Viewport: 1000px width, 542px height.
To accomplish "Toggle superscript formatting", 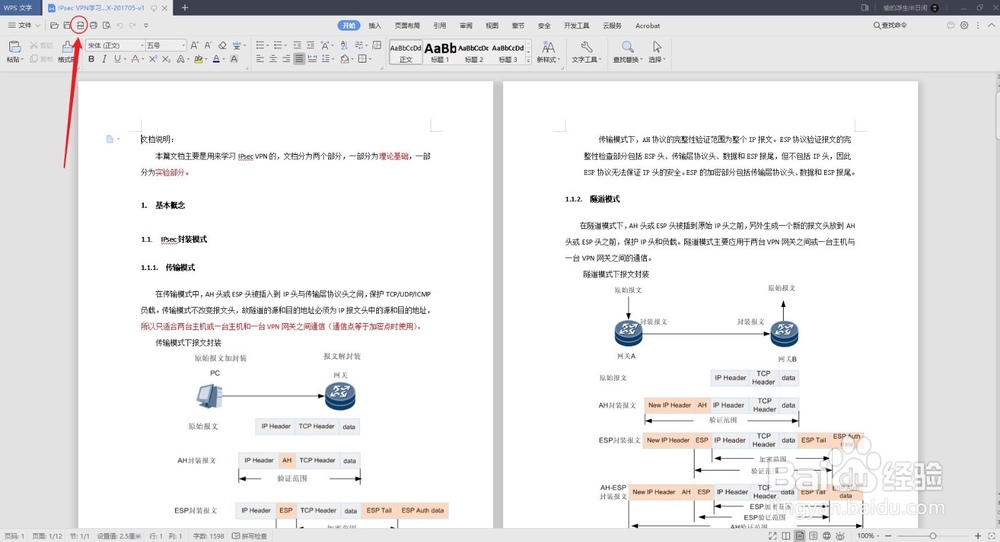I will click(x=153, y=59).
